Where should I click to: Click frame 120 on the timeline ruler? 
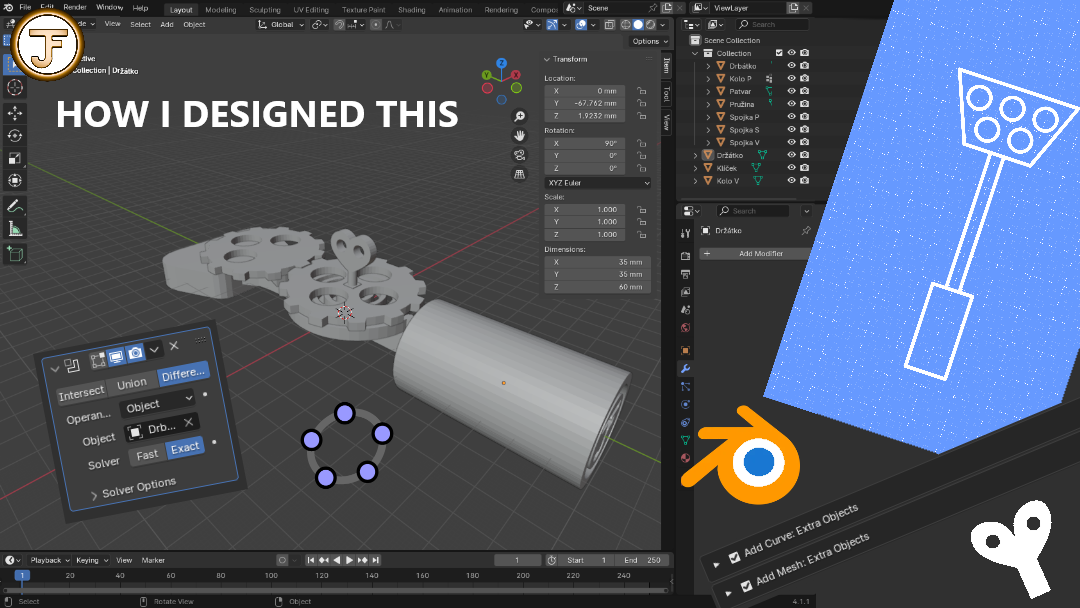tap(322, 575)
